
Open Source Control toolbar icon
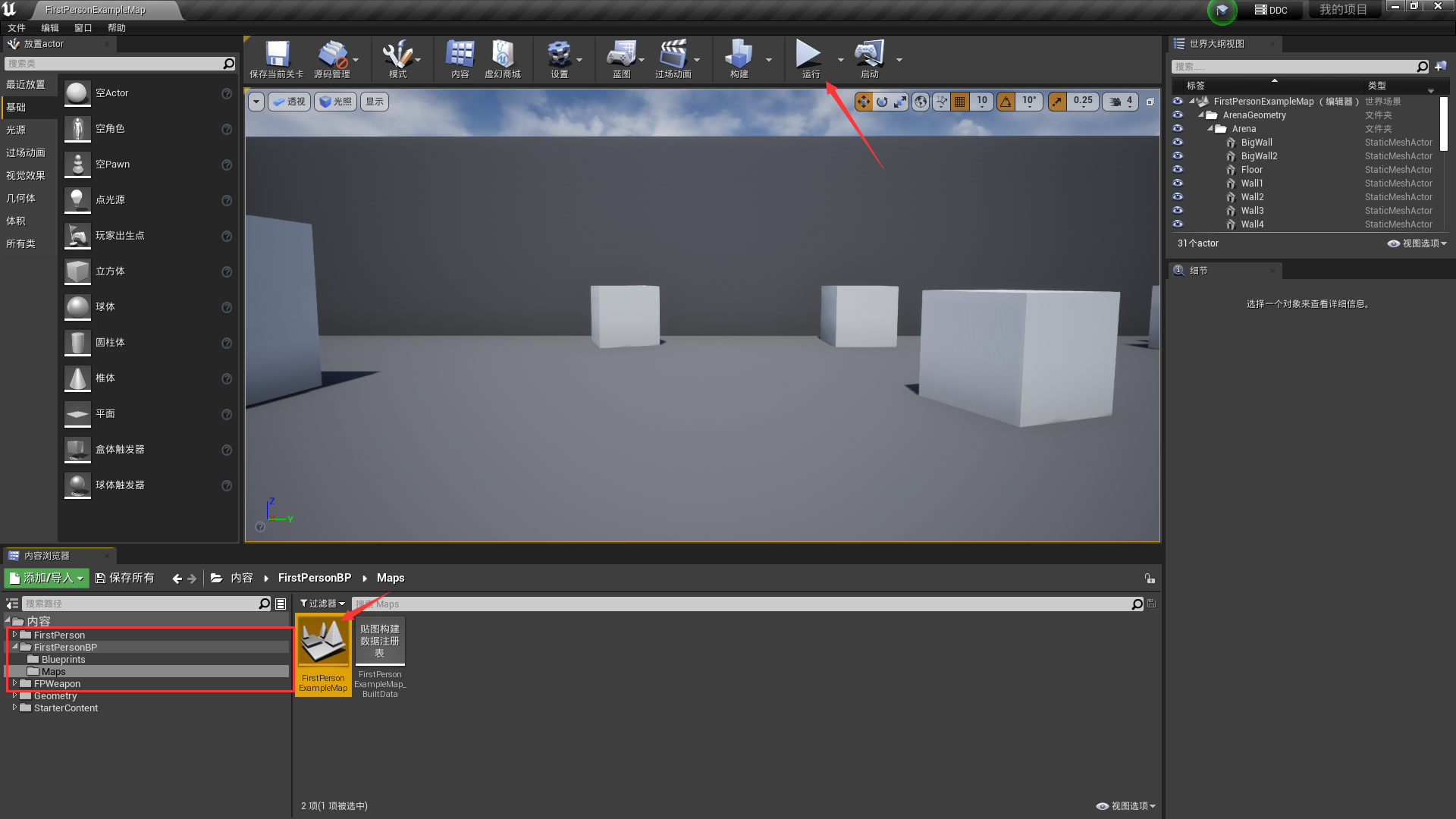[x=332, y=59]
